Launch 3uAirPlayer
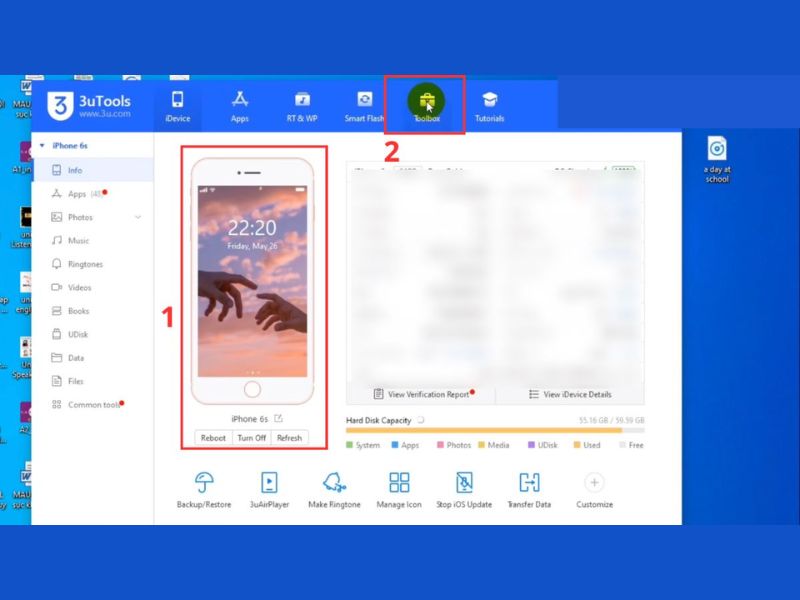This screenshot has width=800, height=600. (x=269, y=489)
